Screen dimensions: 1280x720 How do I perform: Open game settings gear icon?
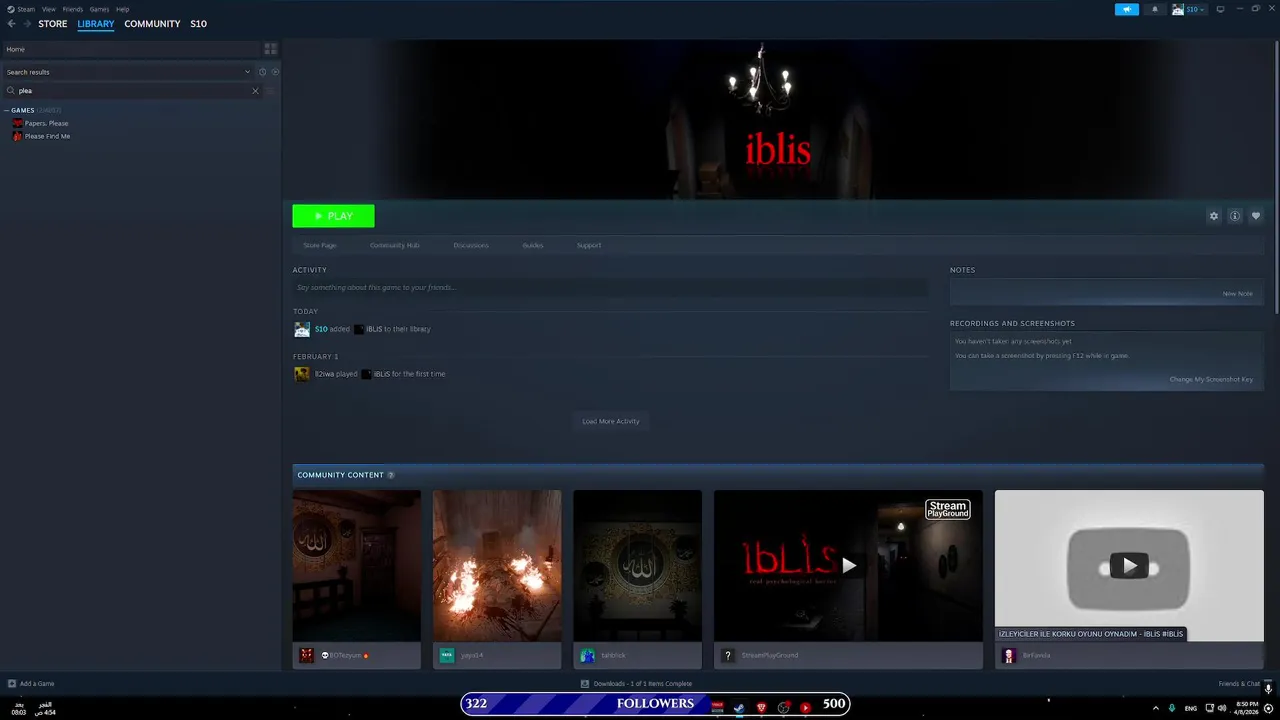click(1214, 216)
